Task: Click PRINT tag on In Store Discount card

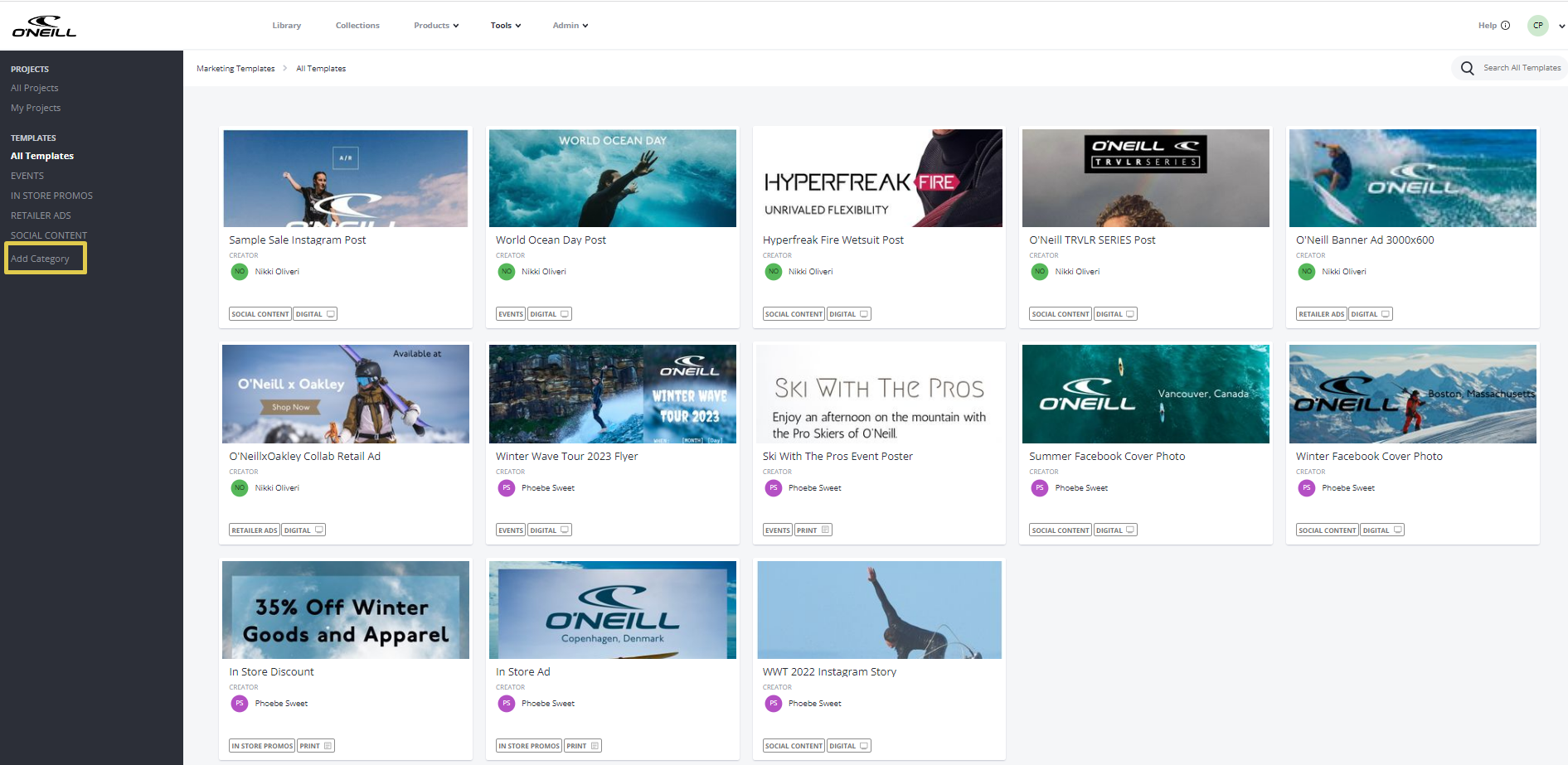Action: [316, 746]
